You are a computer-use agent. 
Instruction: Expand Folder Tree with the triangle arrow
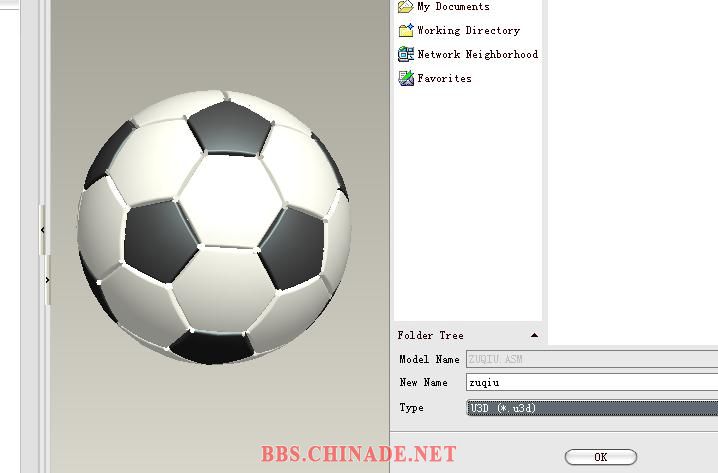(534, 335)
